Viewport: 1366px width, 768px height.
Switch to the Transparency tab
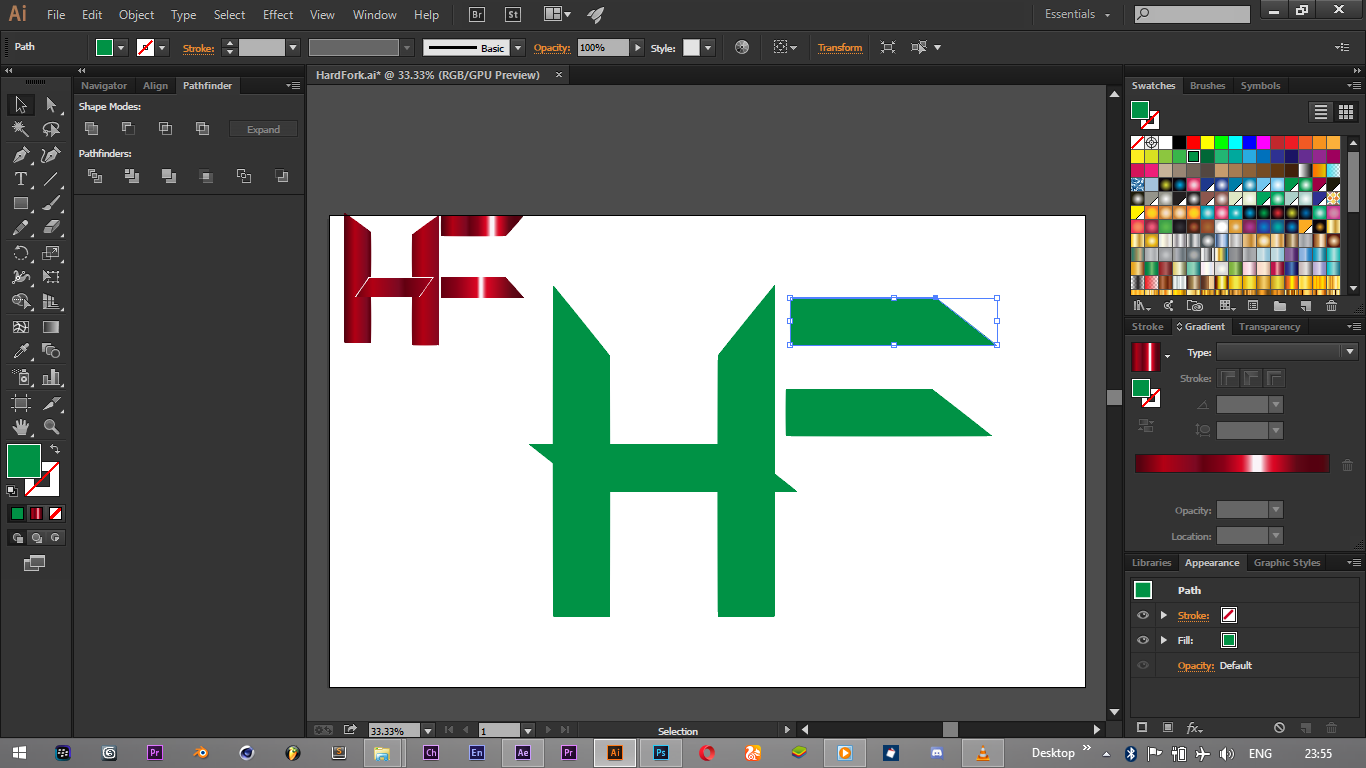click(1269, 327)
